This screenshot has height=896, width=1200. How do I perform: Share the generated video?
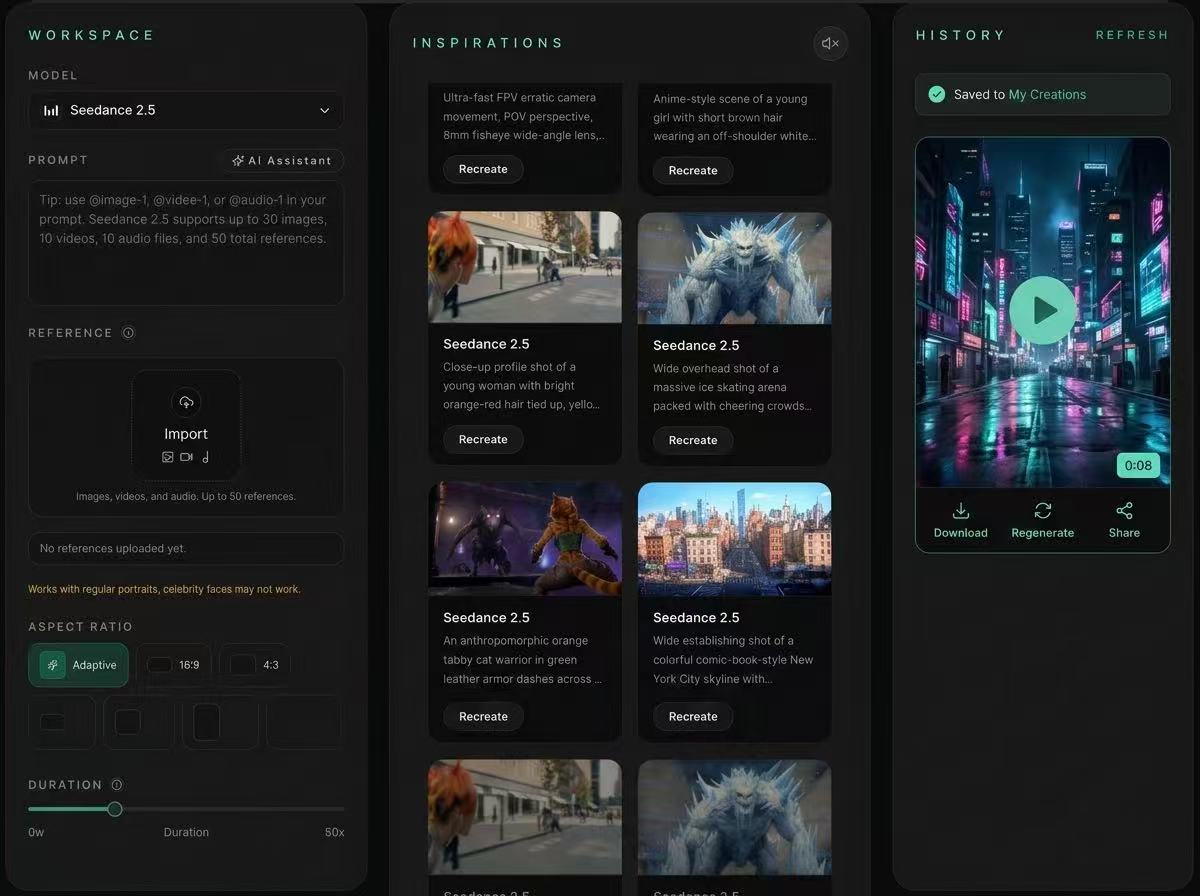tap(1124, 520)
